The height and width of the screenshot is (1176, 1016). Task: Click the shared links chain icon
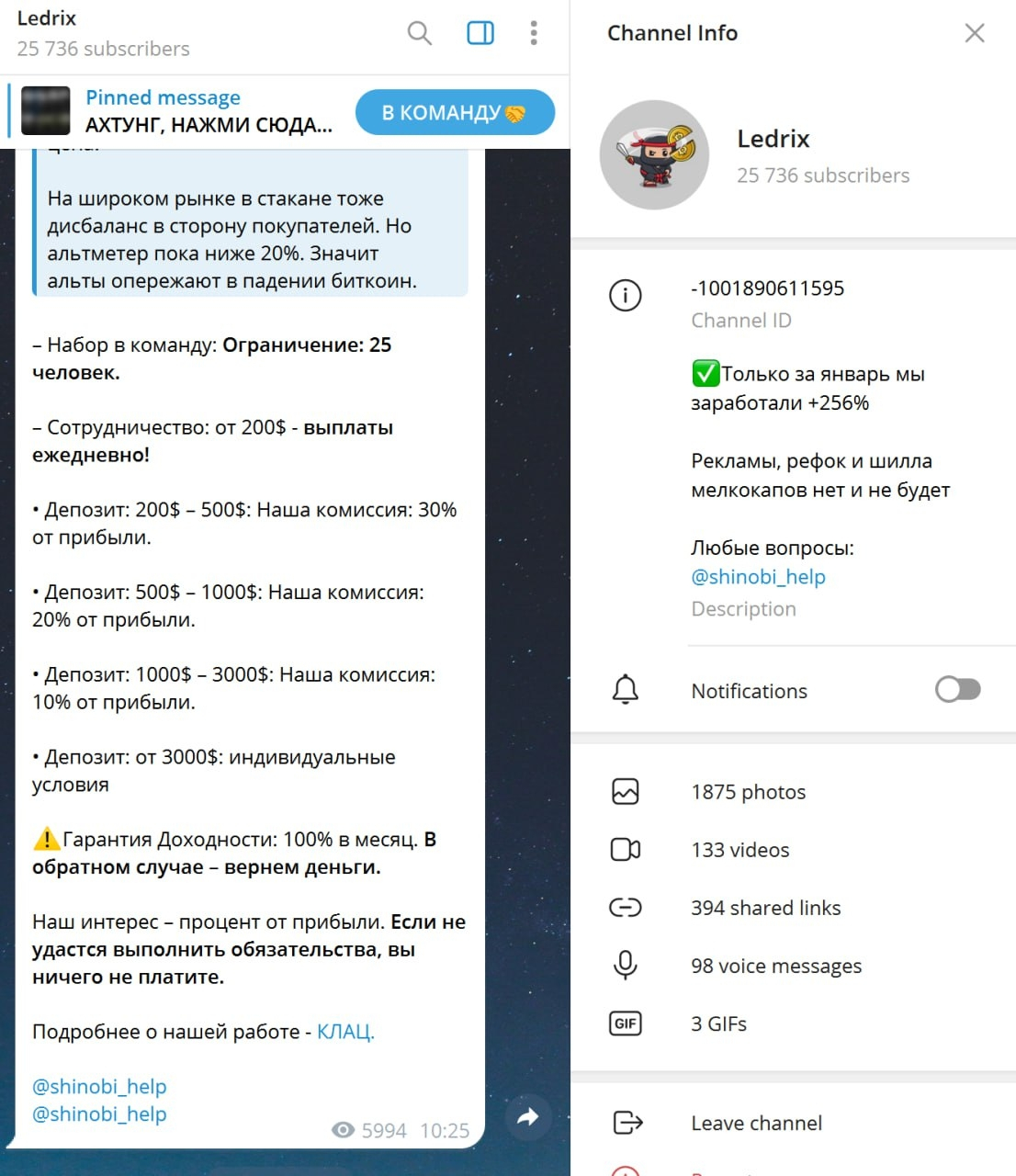pyautogui.click(x=626, y=908)
